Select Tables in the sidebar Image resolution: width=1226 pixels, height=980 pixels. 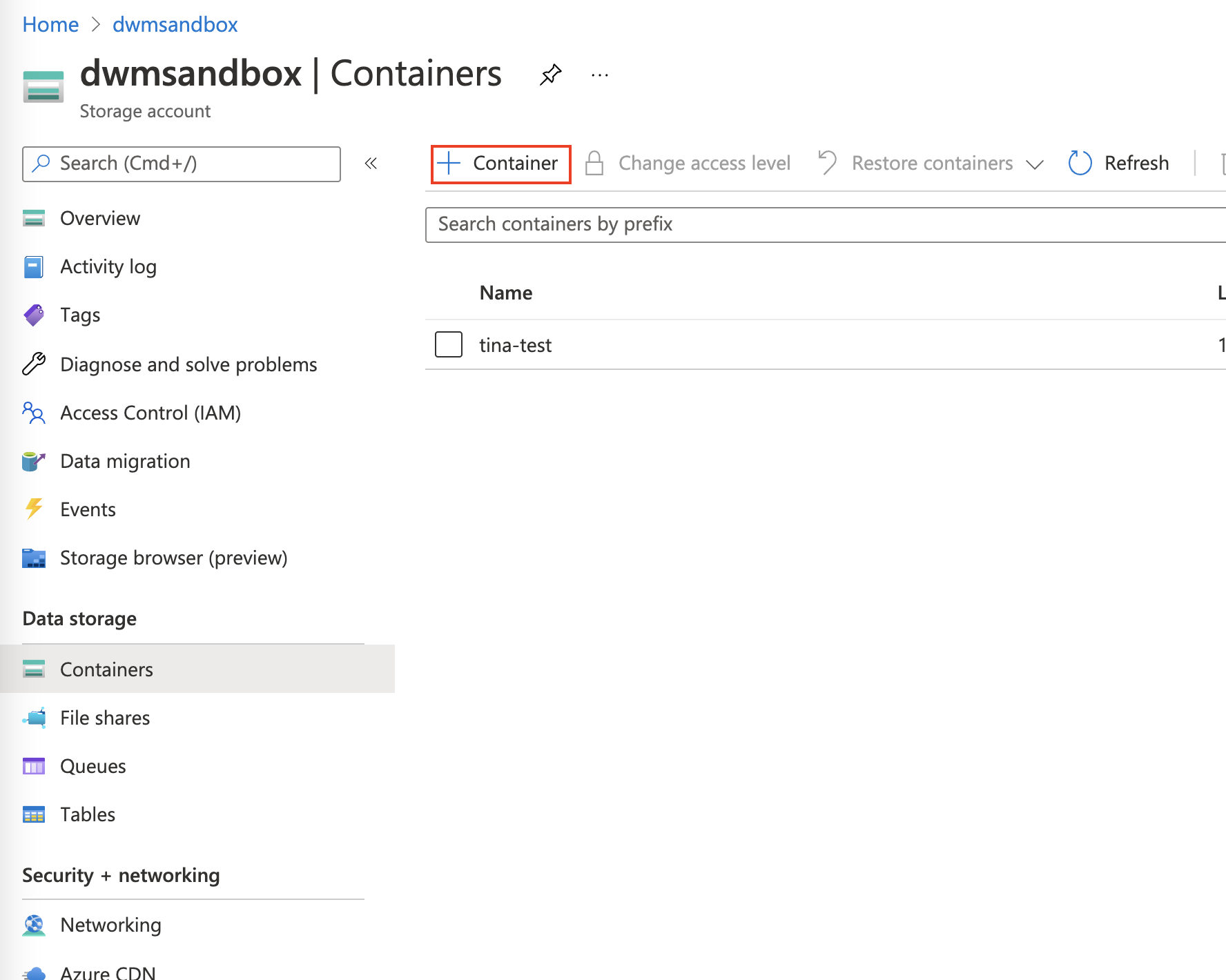pos(88,814)
